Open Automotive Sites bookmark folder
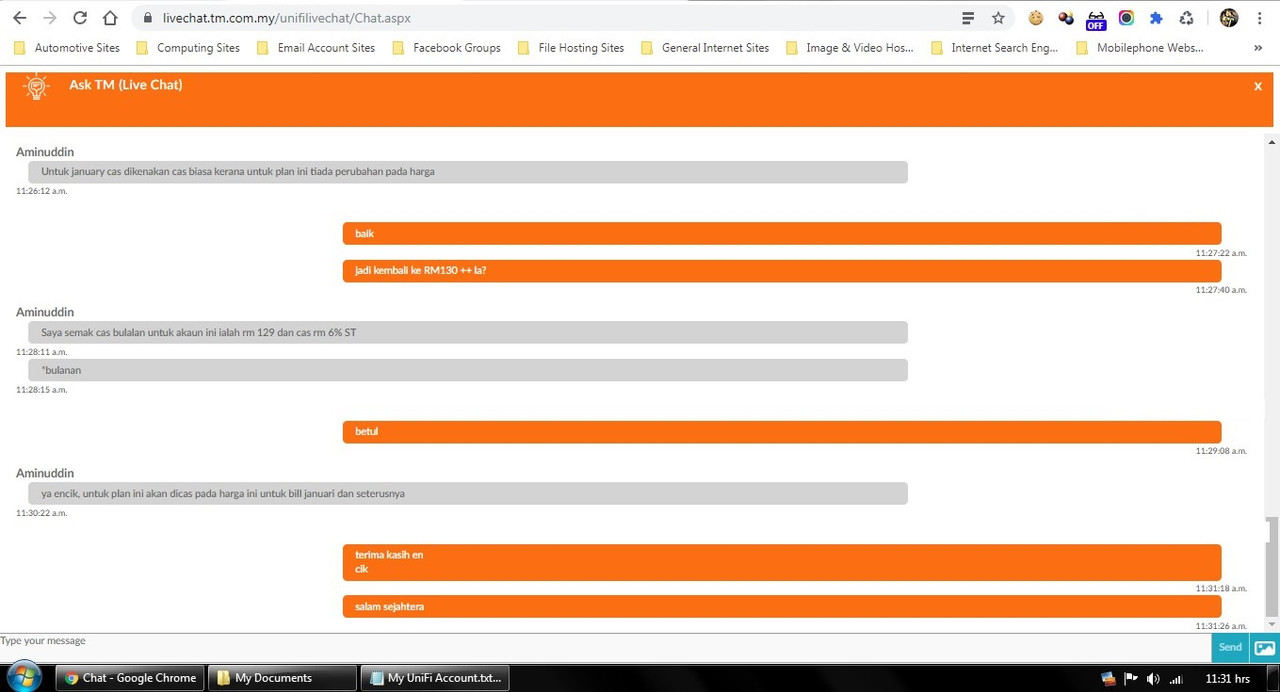 [67, 47]
